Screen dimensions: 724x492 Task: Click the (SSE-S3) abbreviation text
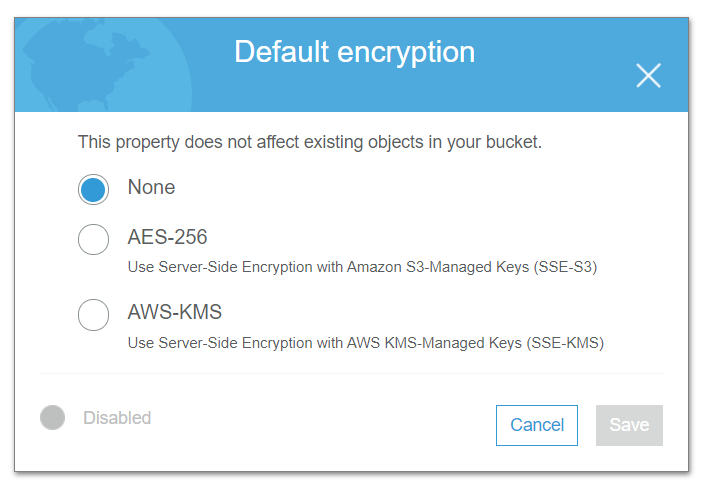click(x=565, y=267)
